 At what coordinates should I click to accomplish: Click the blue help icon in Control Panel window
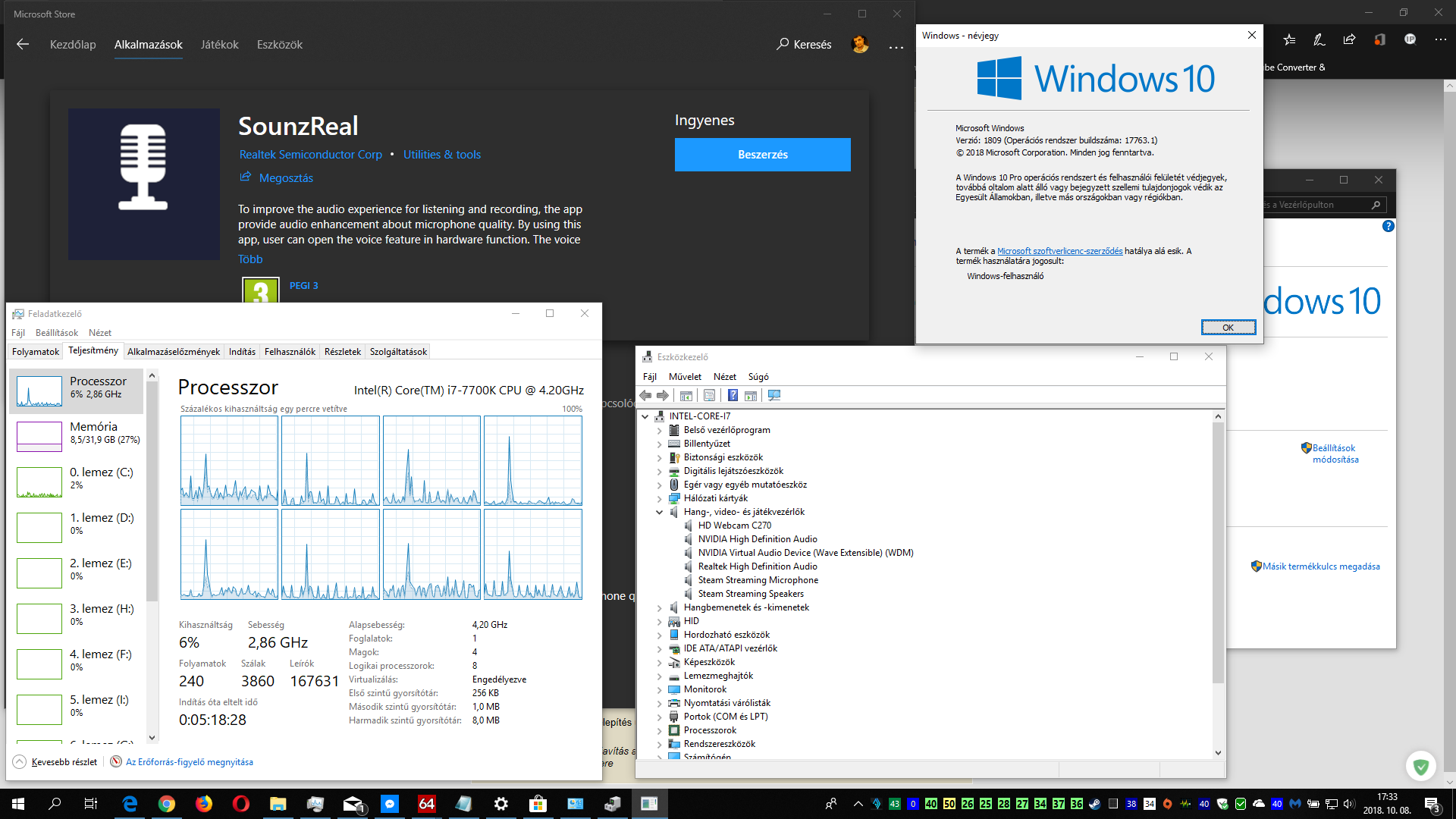pos(1388,226)
